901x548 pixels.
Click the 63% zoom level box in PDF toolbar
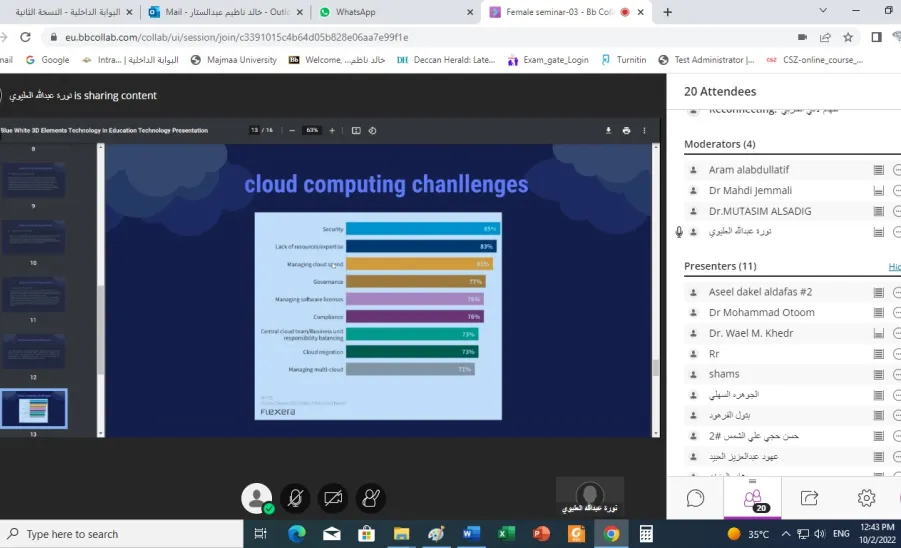(312, 130)
